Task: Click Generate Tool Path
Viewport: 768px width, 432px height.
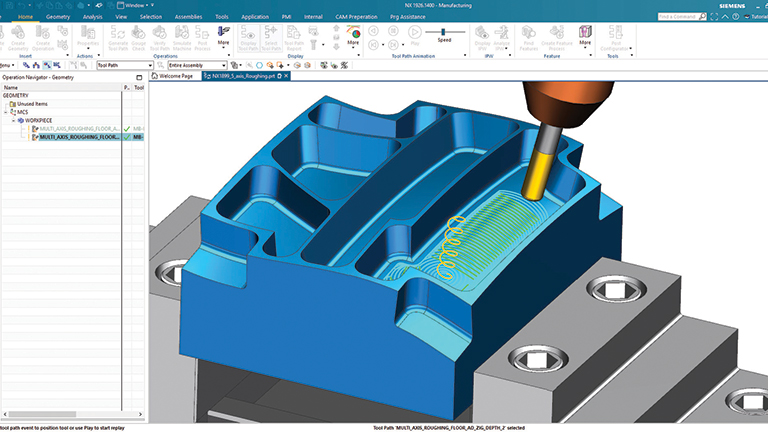Action: 118,38
